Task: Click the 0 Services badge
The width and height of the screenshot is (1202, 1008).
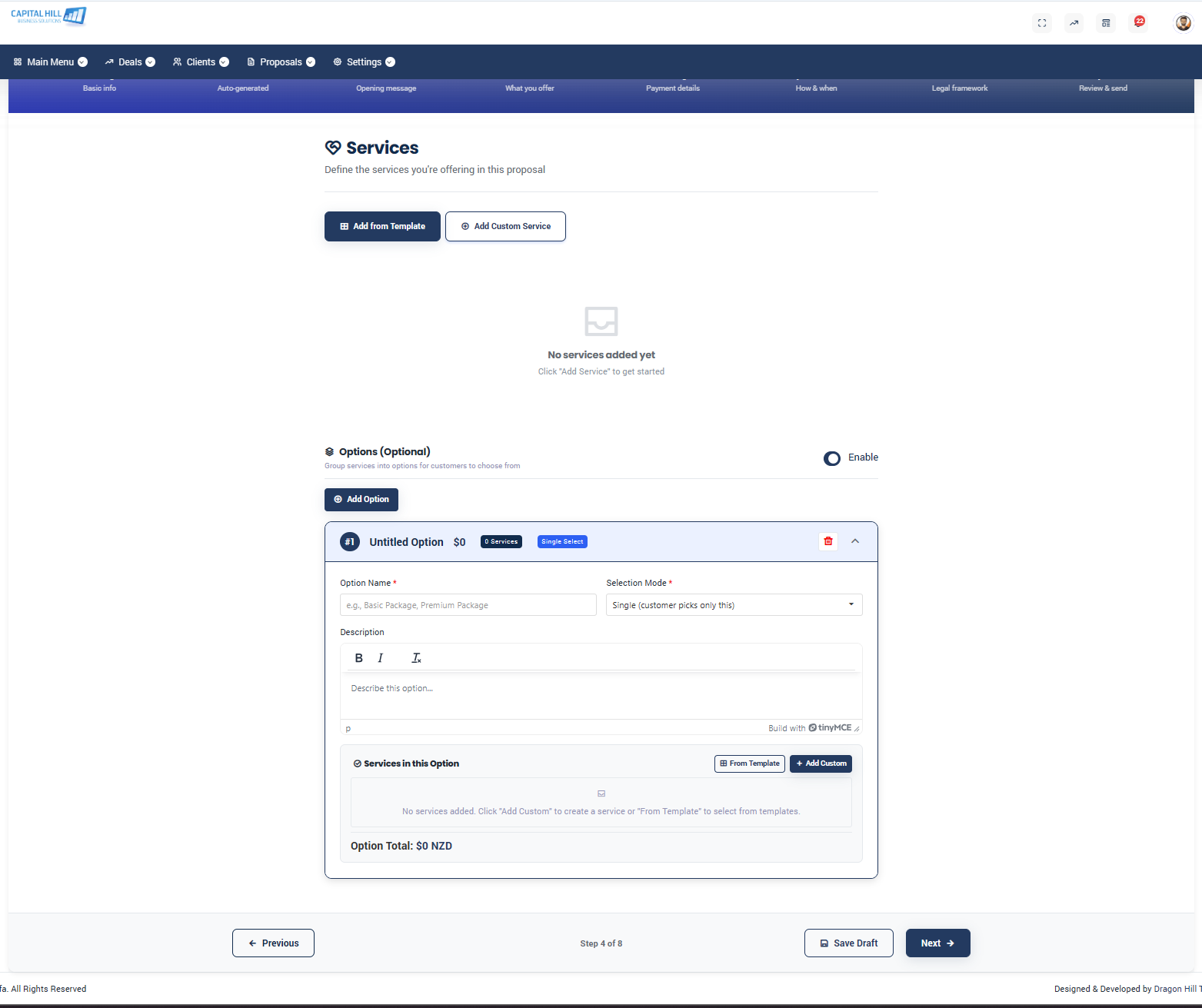Action: coord(501,542)
